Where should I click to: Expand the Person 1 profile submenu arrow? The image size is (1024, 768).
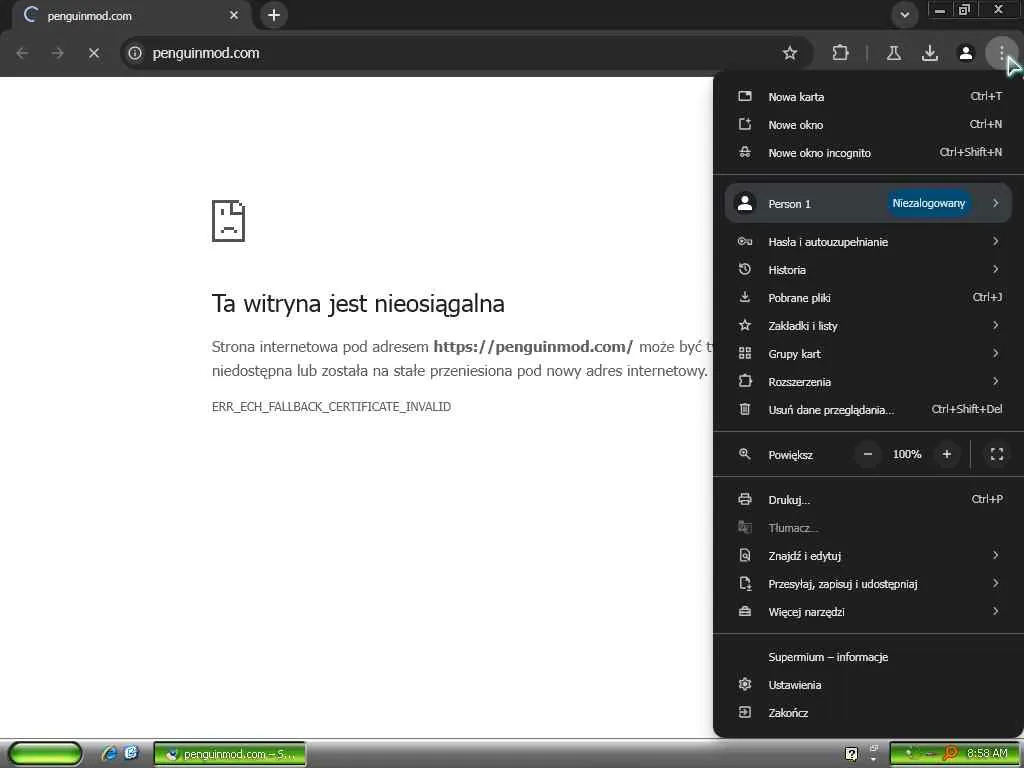tap(995, 204)
